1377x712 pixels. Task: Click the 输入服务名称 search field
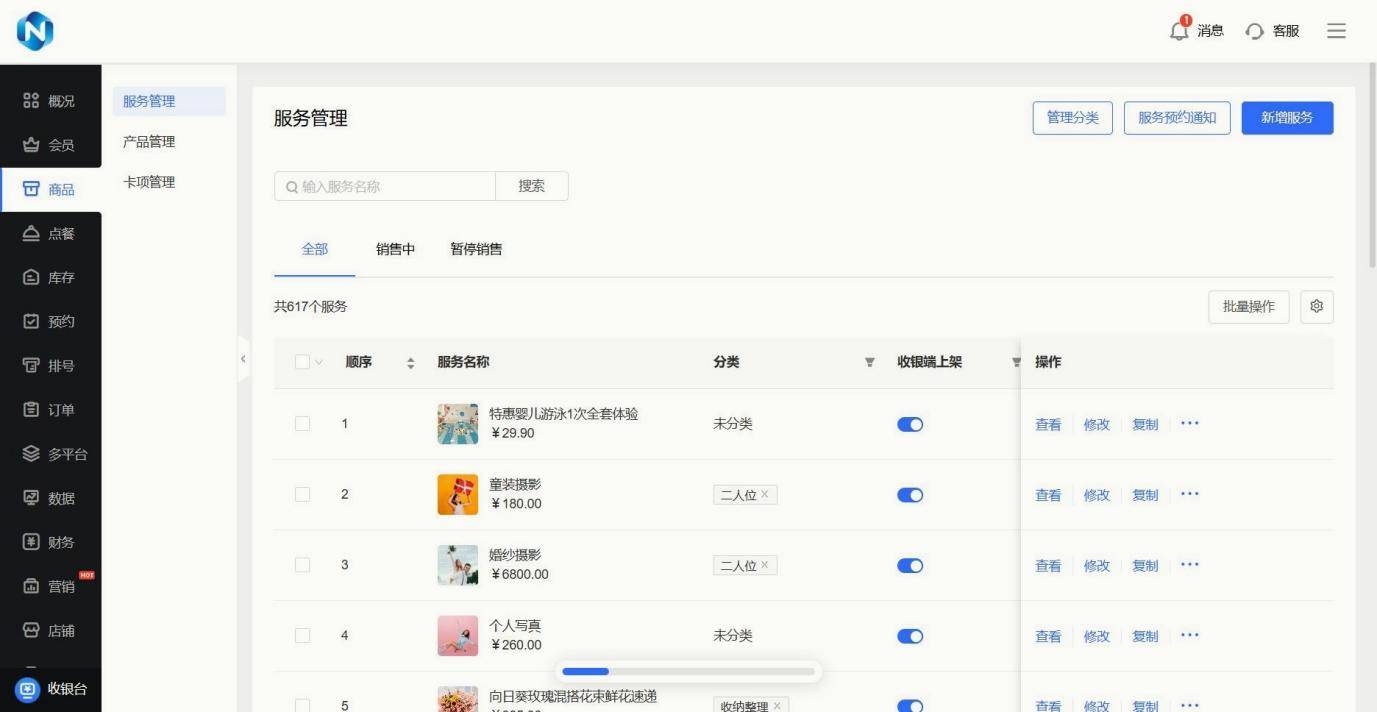[390, 187]
